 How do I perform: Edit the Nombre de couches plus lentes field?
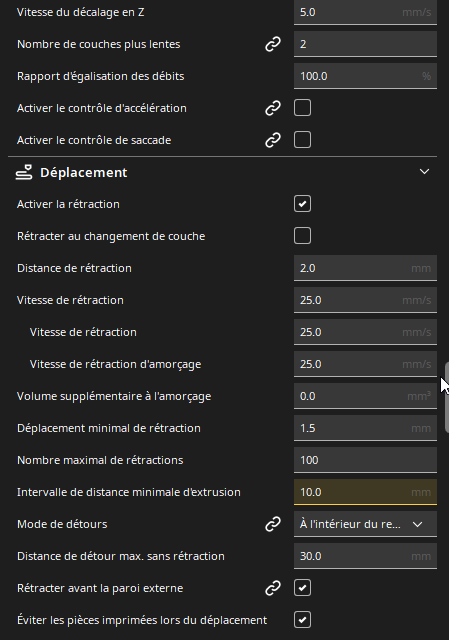(x=365, y=44)
